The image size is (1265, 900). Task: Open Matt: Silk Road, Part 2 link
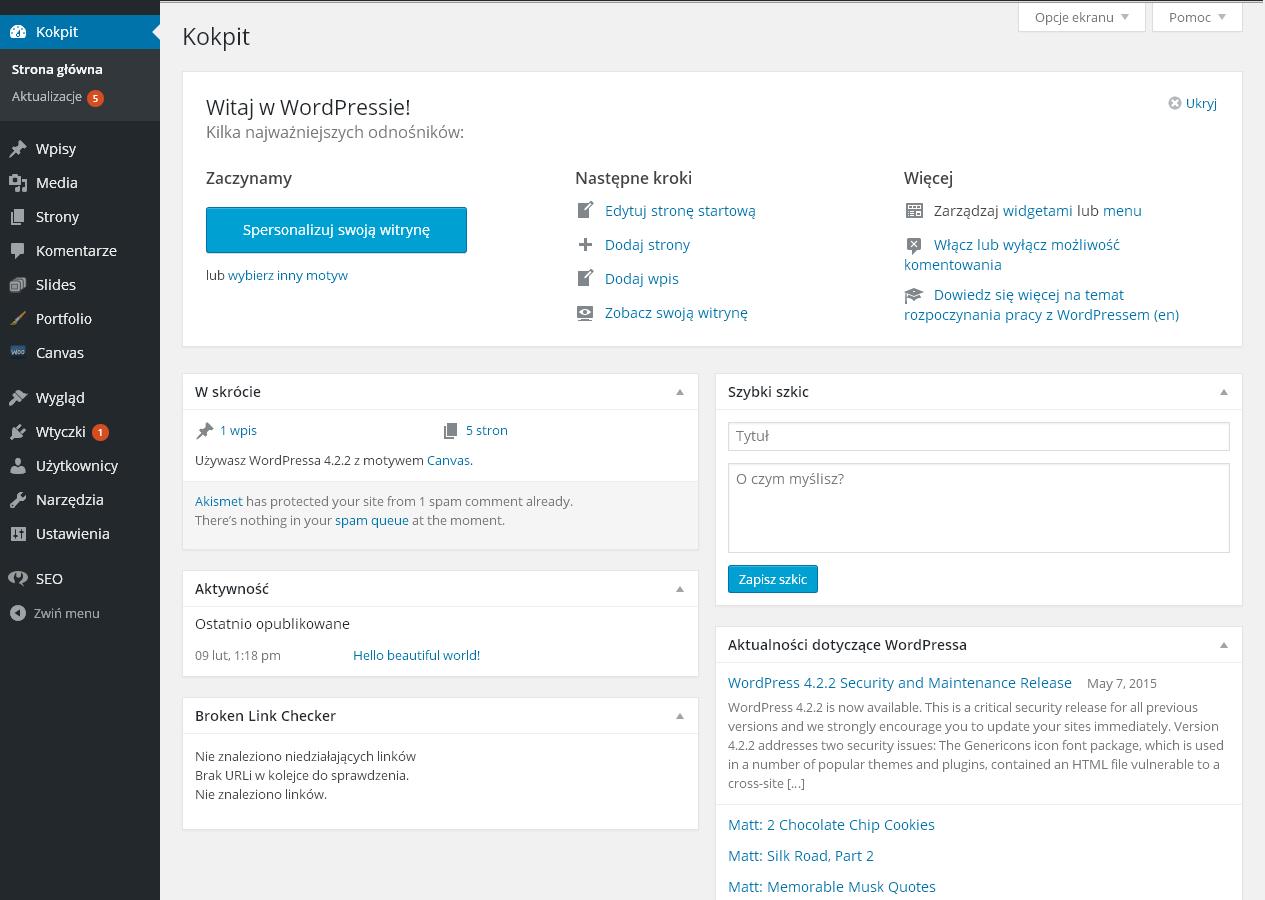click(x=801, y=856)
